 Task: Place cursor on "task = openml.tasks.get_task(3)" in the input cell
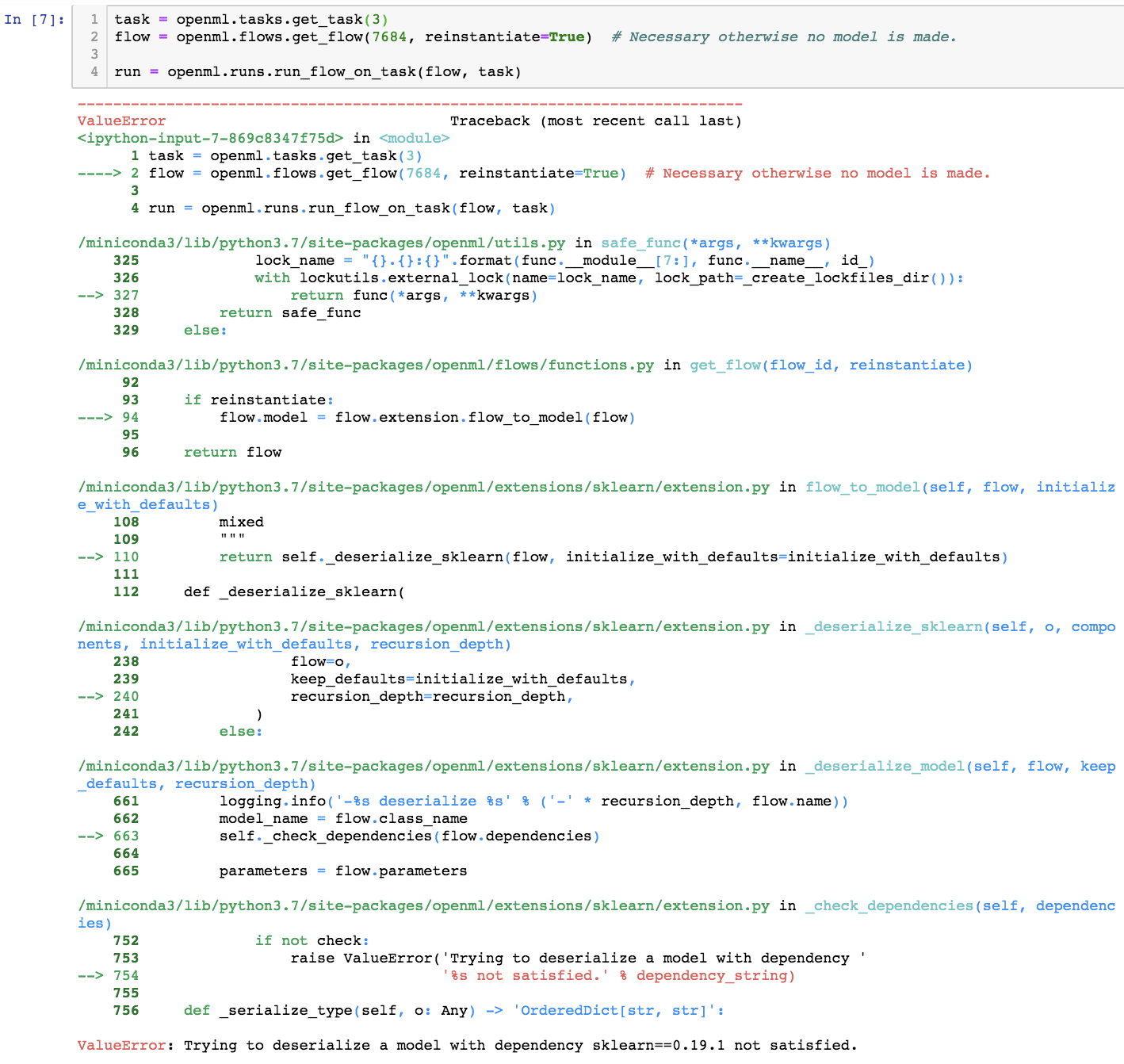pyautogui.click(x=251, y=19)
